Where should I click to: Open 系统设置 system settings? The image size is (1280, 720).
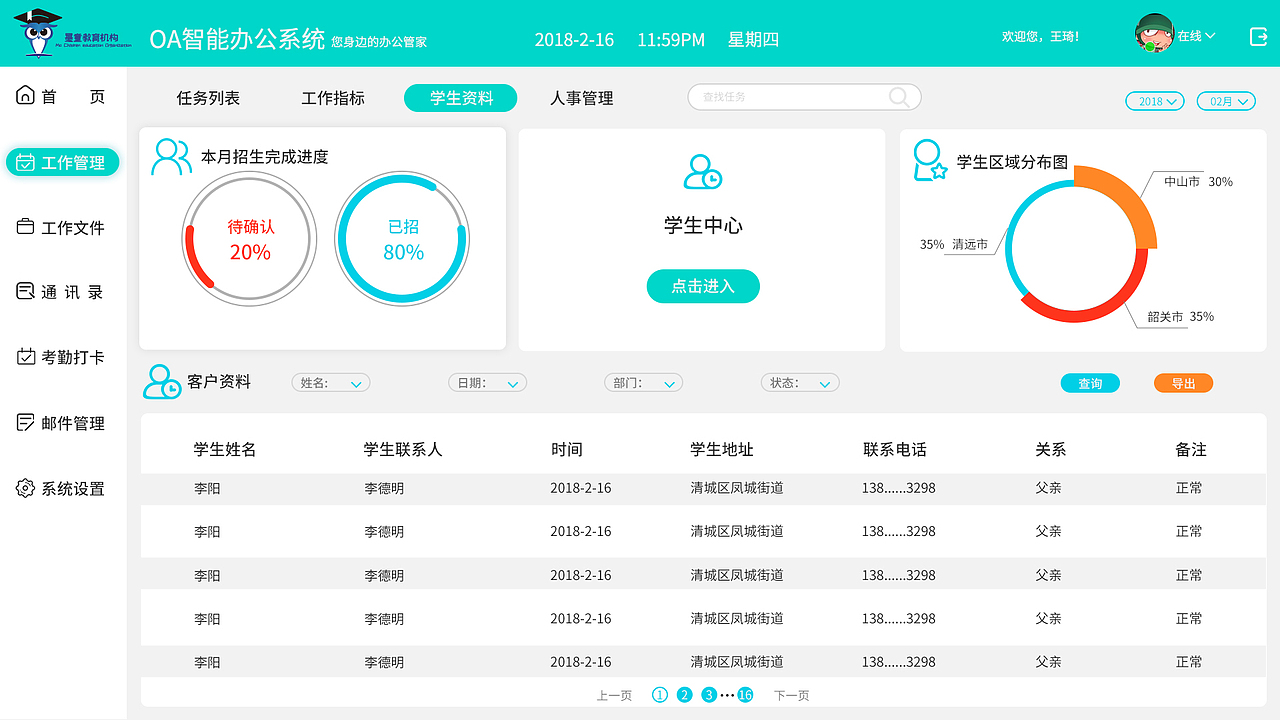click(62, 488)
